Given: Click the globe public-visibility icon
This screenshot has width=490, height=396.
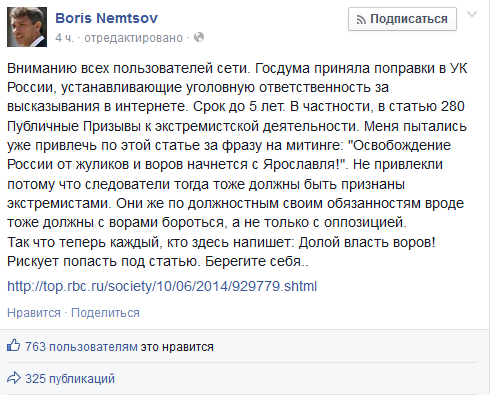Looking at the screenshot, I should 199,37.
